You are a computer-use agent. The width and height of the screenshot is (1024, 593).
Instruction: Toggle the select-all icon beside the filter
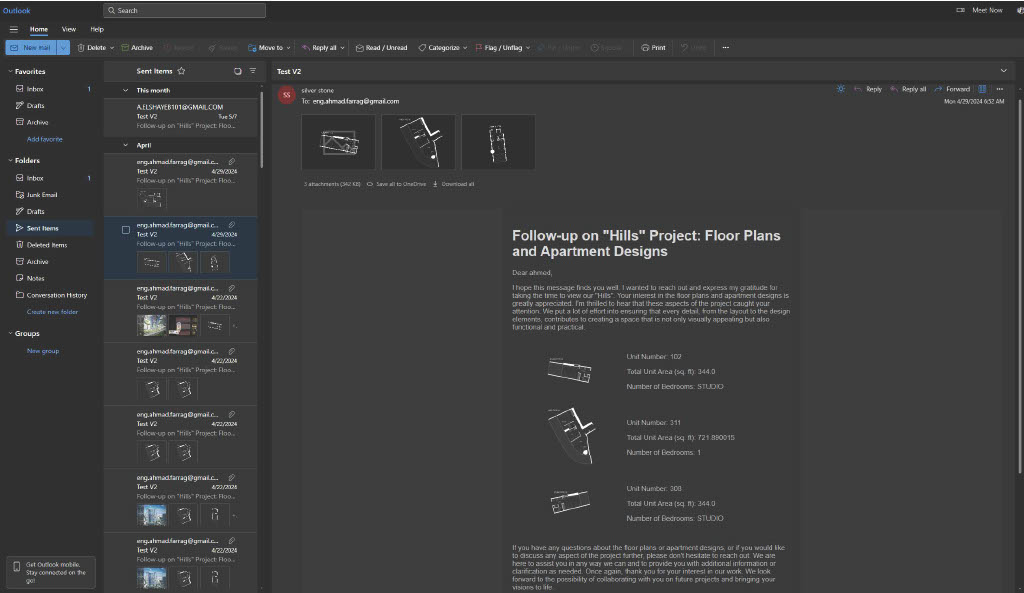(x=237, y=71)
